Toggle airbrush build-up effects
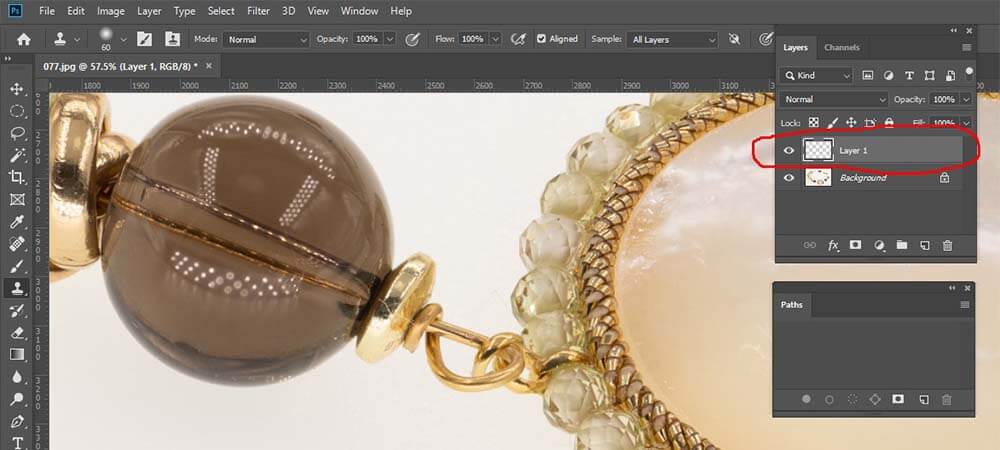The image size is (1000, 450). pos(518,40)
